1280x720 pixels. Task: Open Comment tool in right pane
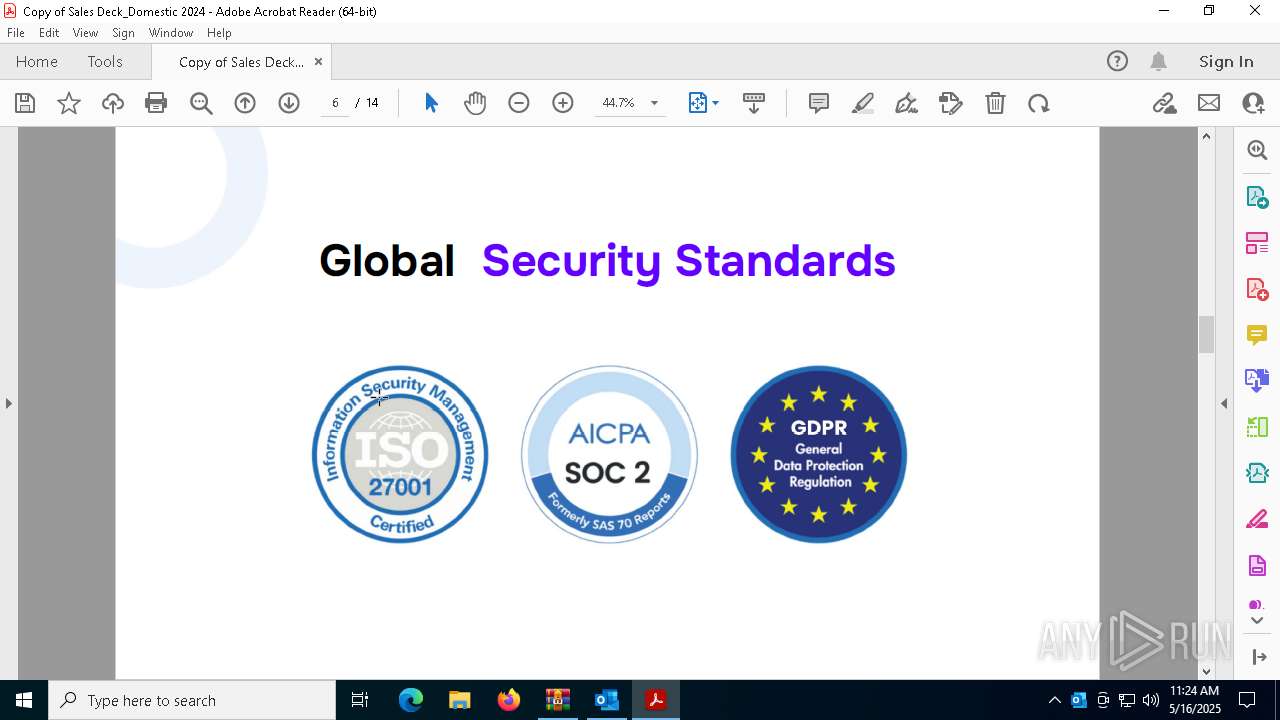(x=1257, y=335)
